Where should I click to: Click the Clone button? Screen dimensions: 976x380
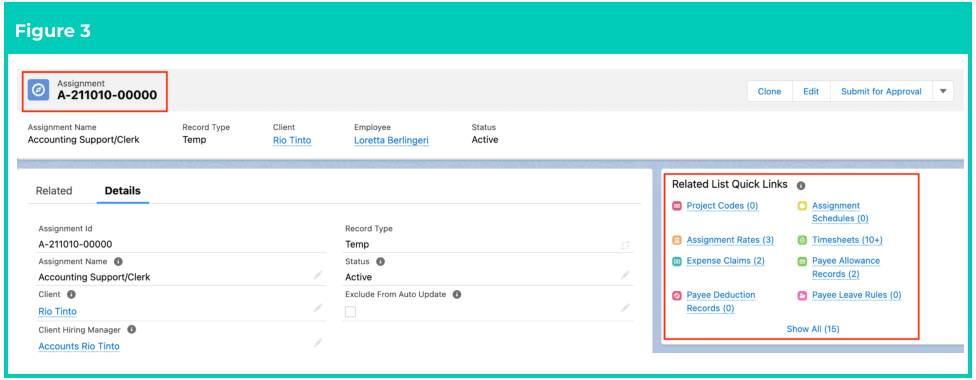point(769,92)
